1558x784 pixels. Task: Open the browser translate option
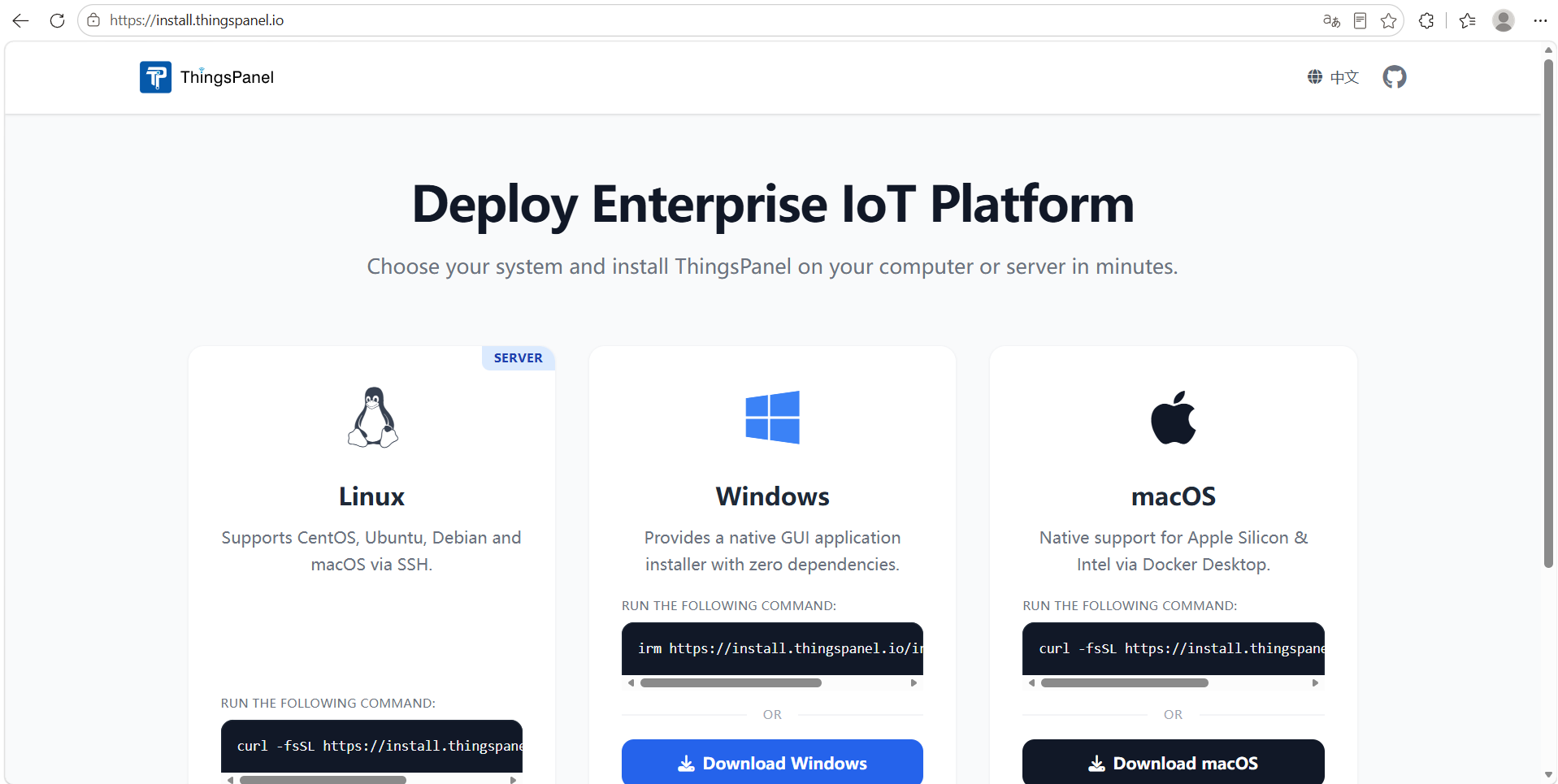coord(1331,20)
